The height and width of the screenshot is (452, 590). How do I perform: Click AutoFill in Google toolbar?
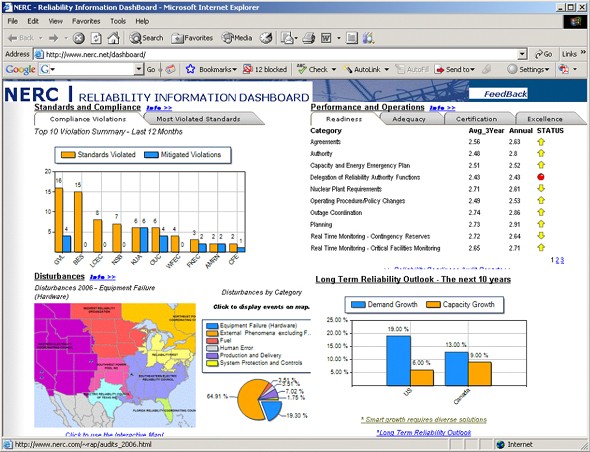[x=412, y=69]
